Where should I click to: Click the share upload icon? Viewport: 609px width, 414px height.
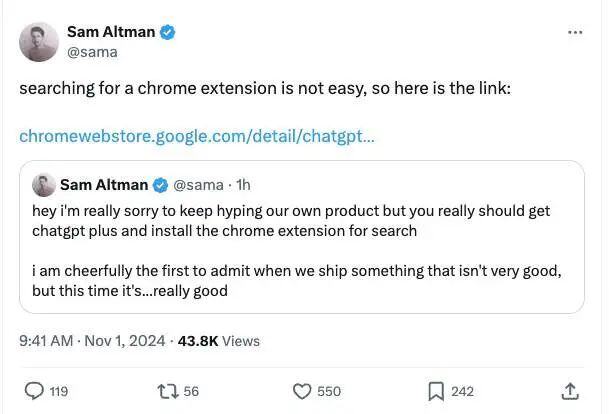[x=570, y=391]
